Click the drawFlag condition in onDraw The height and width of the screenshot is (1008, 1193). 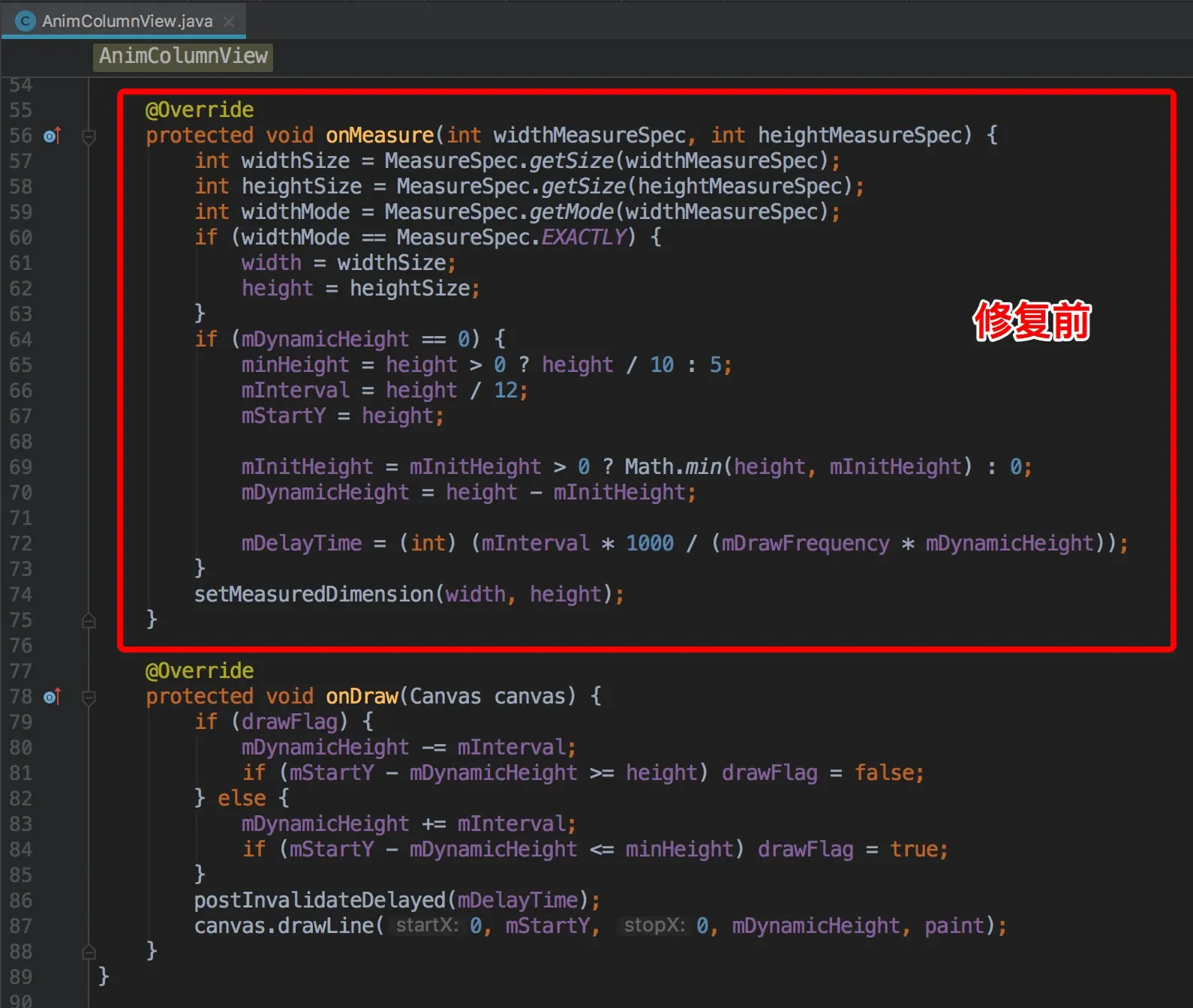point(290,722)
